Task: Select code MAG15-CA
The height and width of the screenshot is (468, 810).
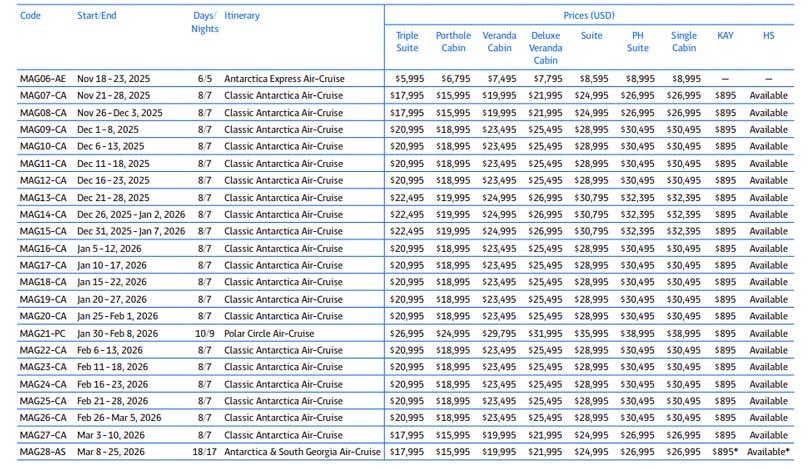Action: (43, 231)
